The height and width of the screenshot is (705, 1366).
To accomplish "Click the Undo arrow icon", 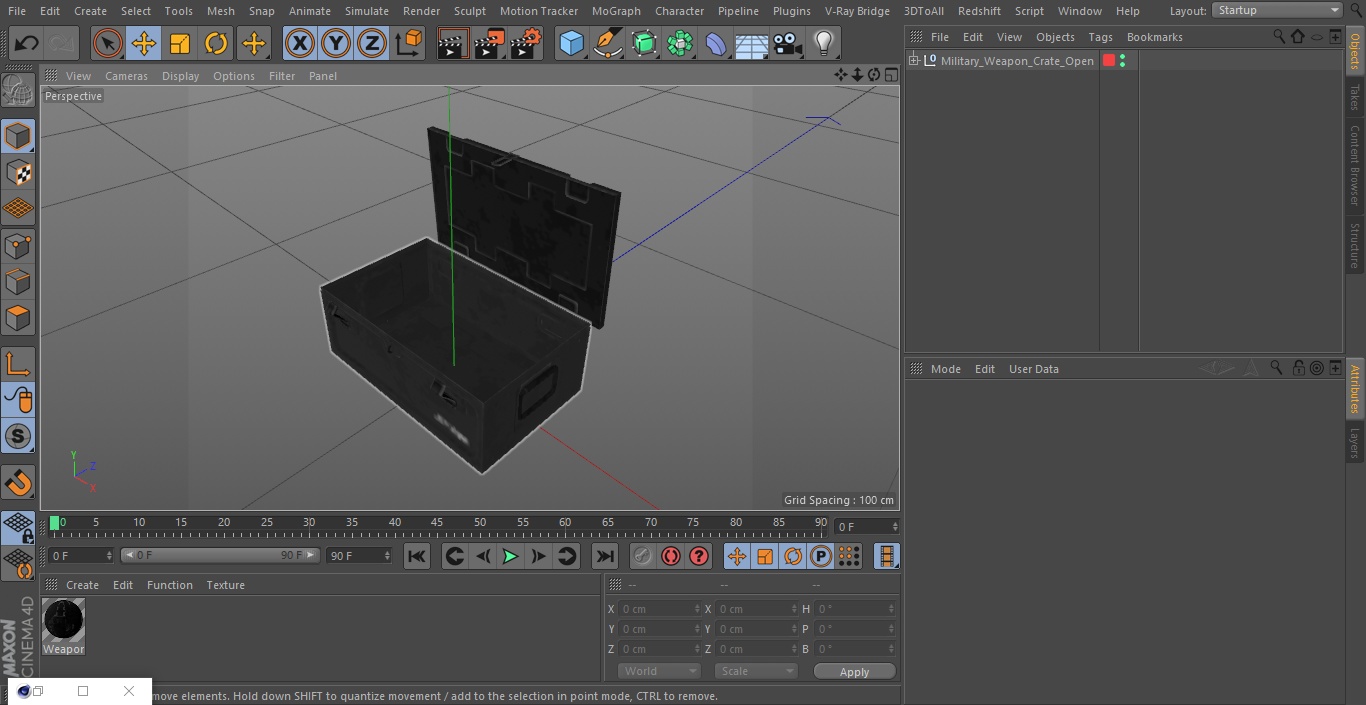I will 27,44.
